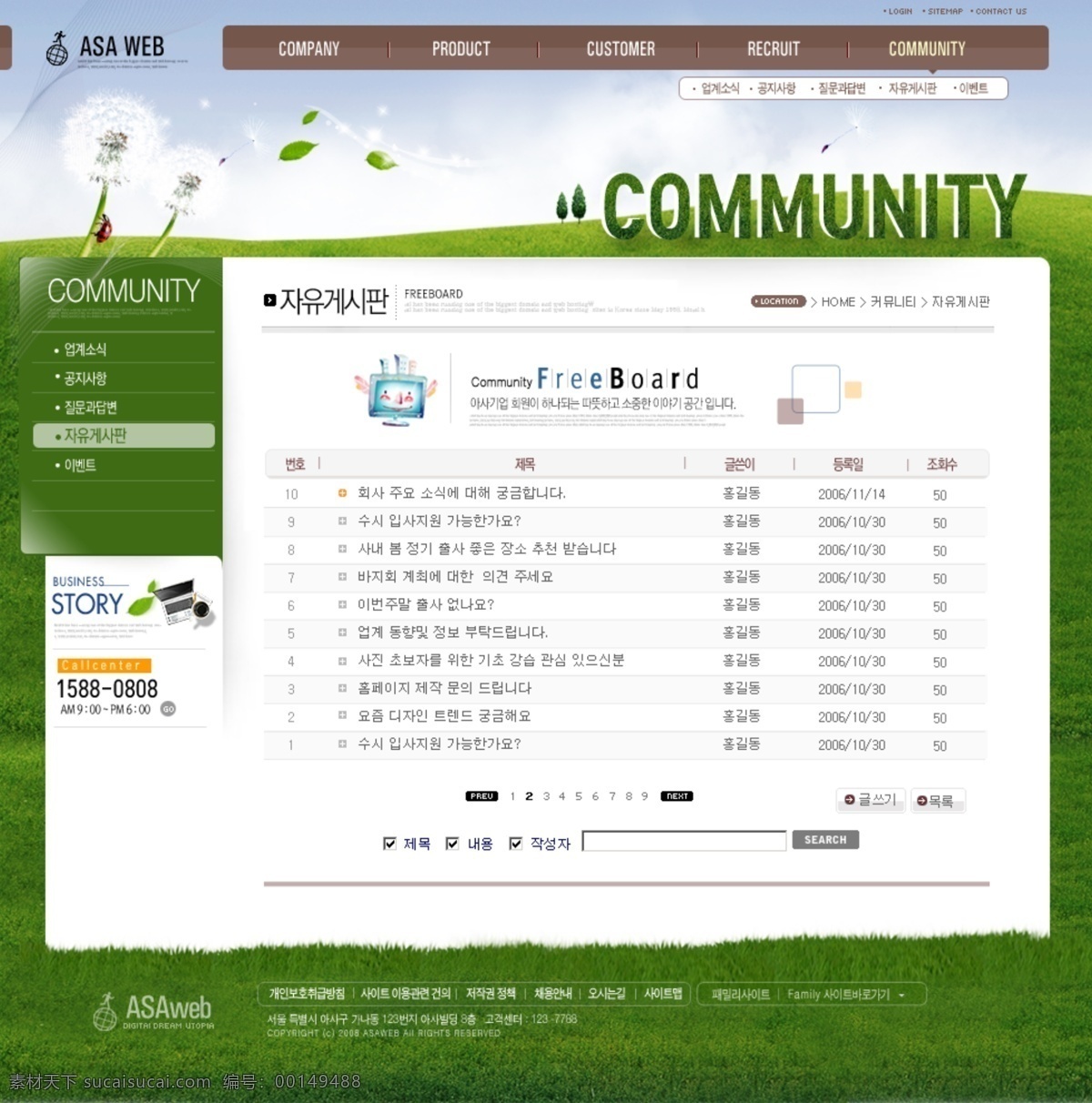The width and height of the screenshot is (1092, 1103).
Task: Open the RECRUIT top menu
Action: 773,49
